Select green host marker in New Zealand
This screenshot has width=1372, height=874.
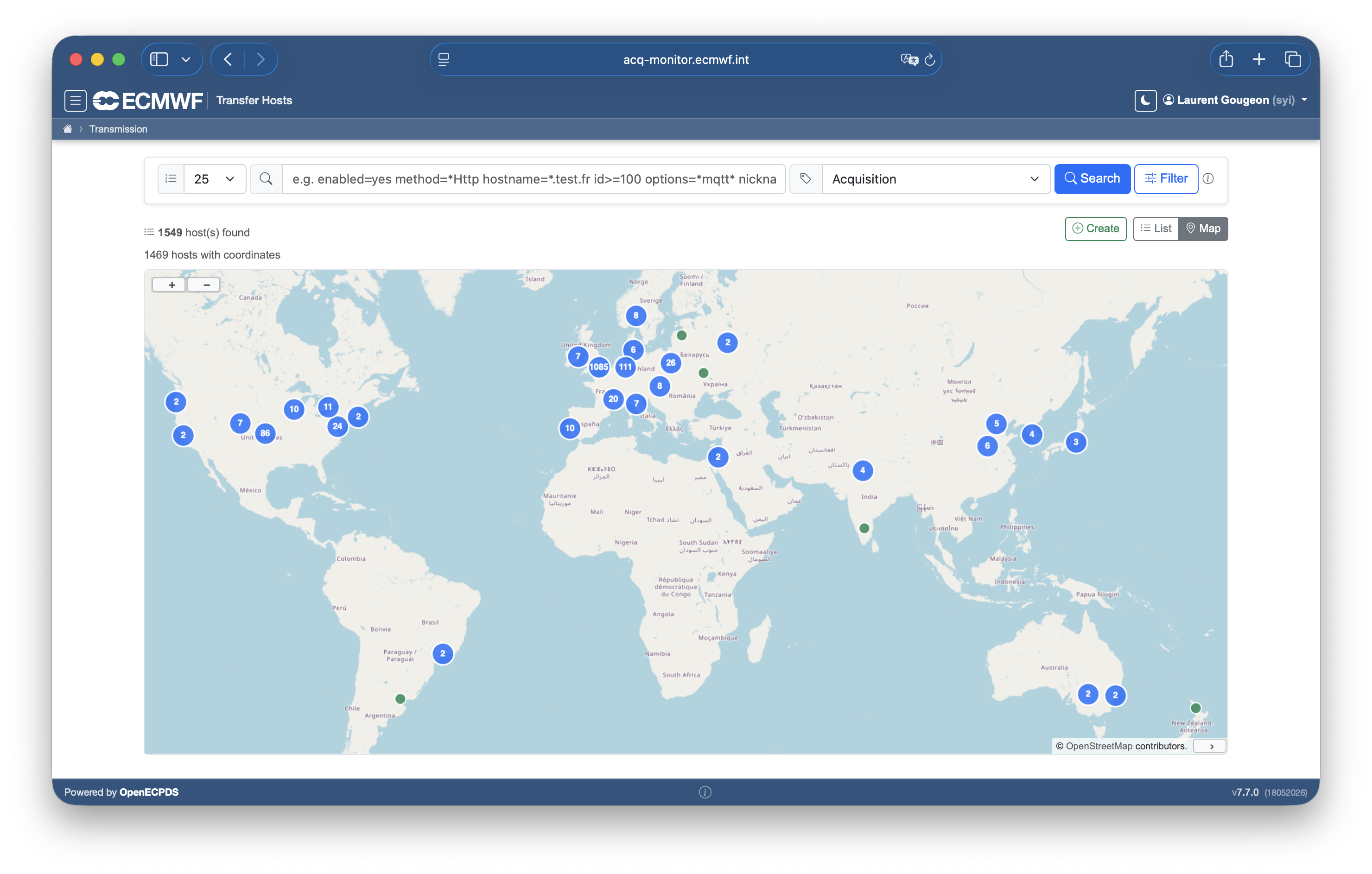pyautogui.click(x=1195, y=708)
